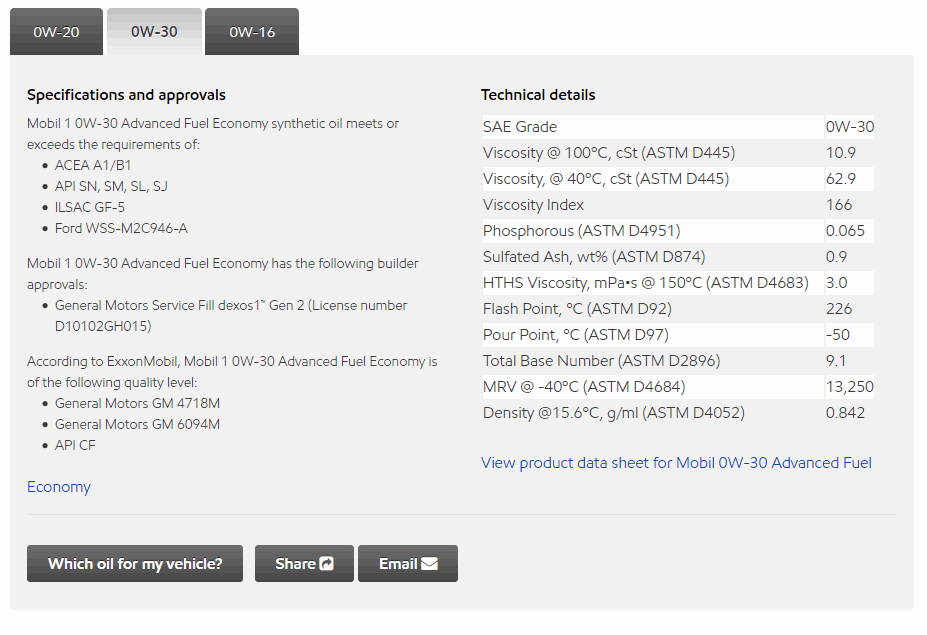Image resolution: width=927 pixels, height=635 pixels.
Task: Click the base number value 9.1
Action: click(x=836, y=361)
